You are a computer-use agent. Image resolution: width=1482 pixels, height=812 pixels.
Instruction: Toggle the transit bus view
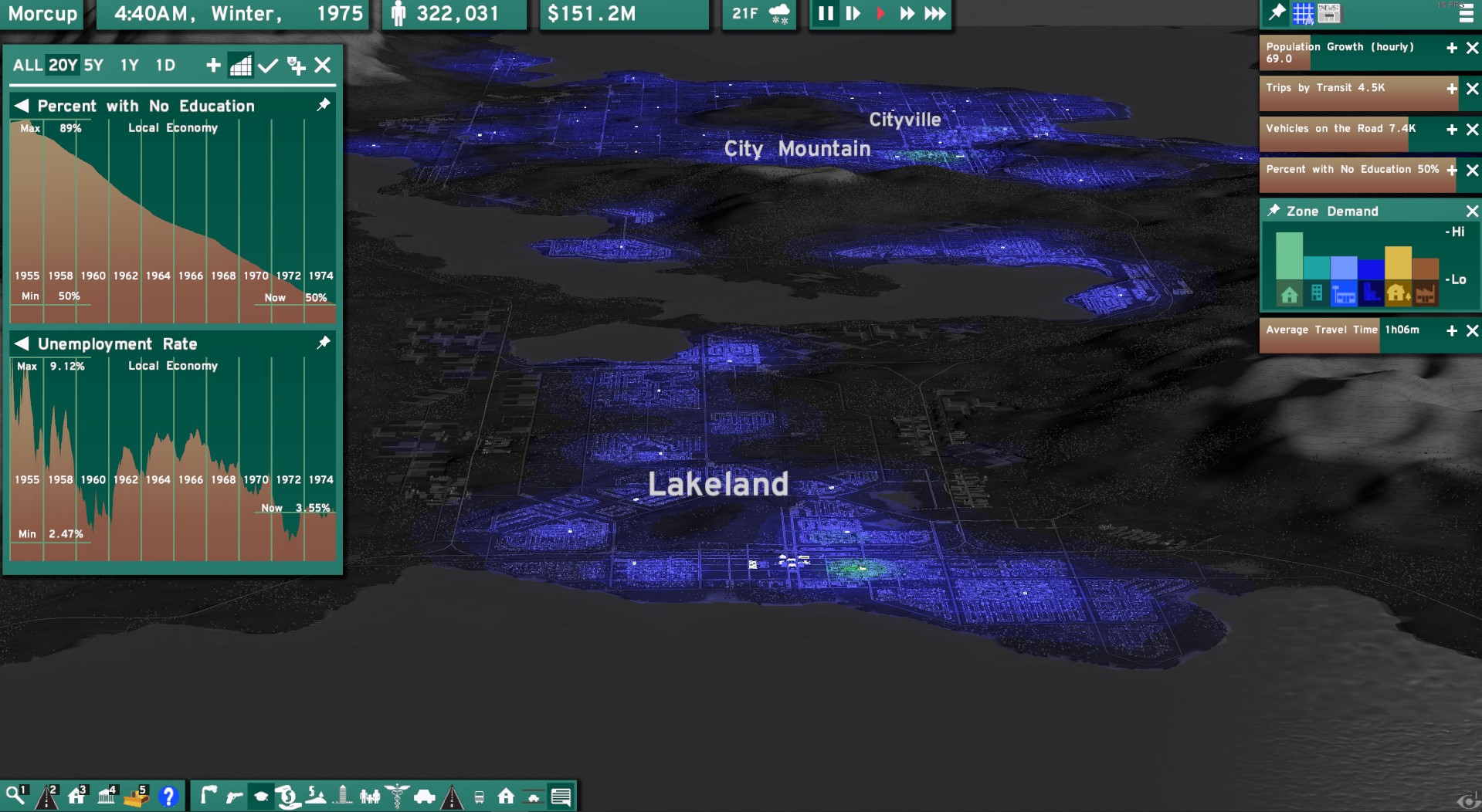479,797
